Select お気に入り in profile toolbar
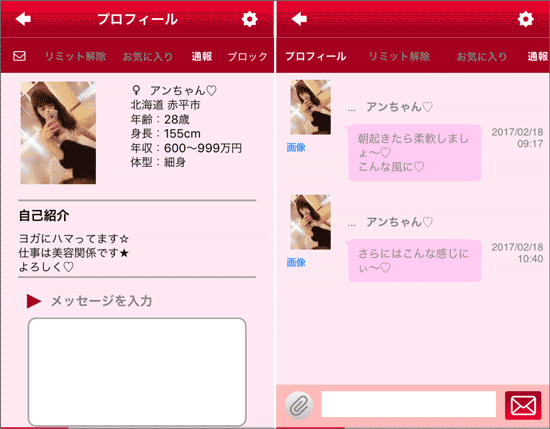Viewport: 550px width, 429px height. coord(148,56)
